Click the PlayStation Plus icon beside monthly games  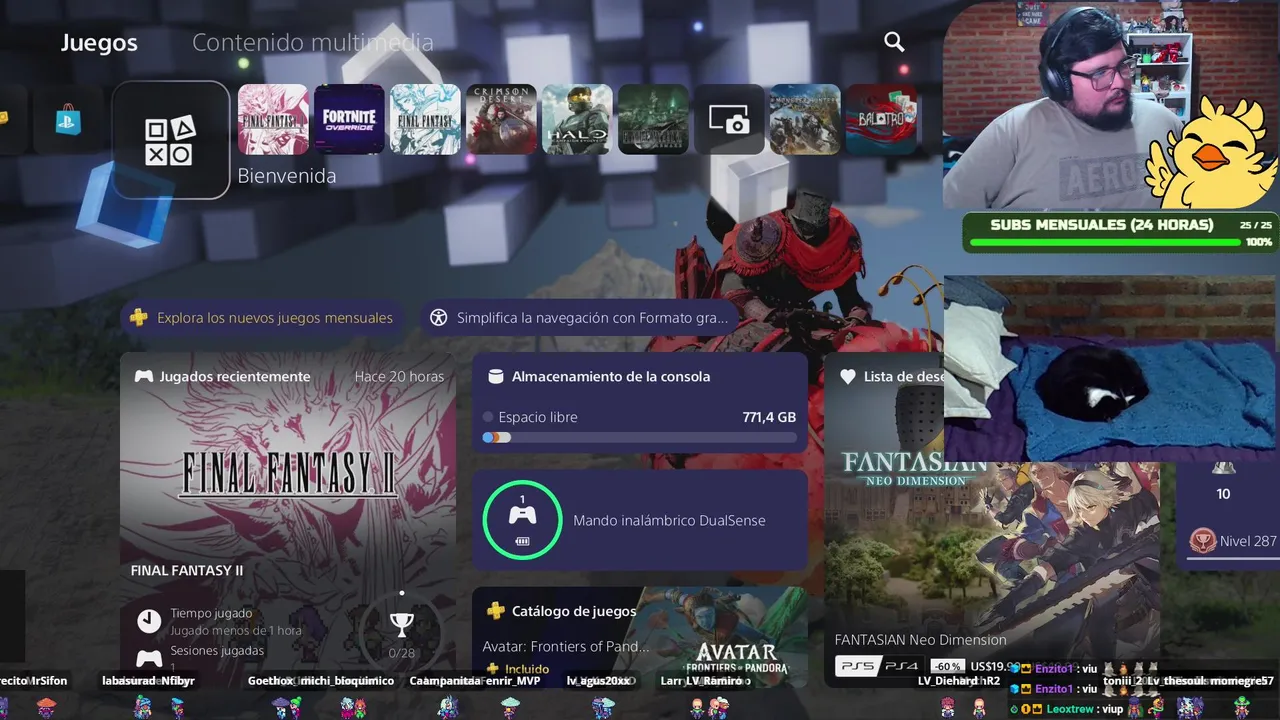139,318
